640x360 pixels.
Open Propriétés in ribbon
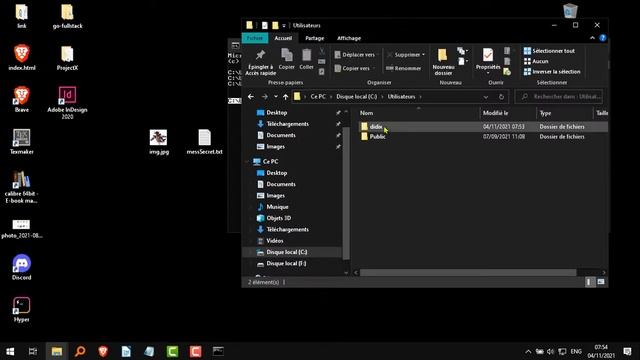tap(488, 60)
